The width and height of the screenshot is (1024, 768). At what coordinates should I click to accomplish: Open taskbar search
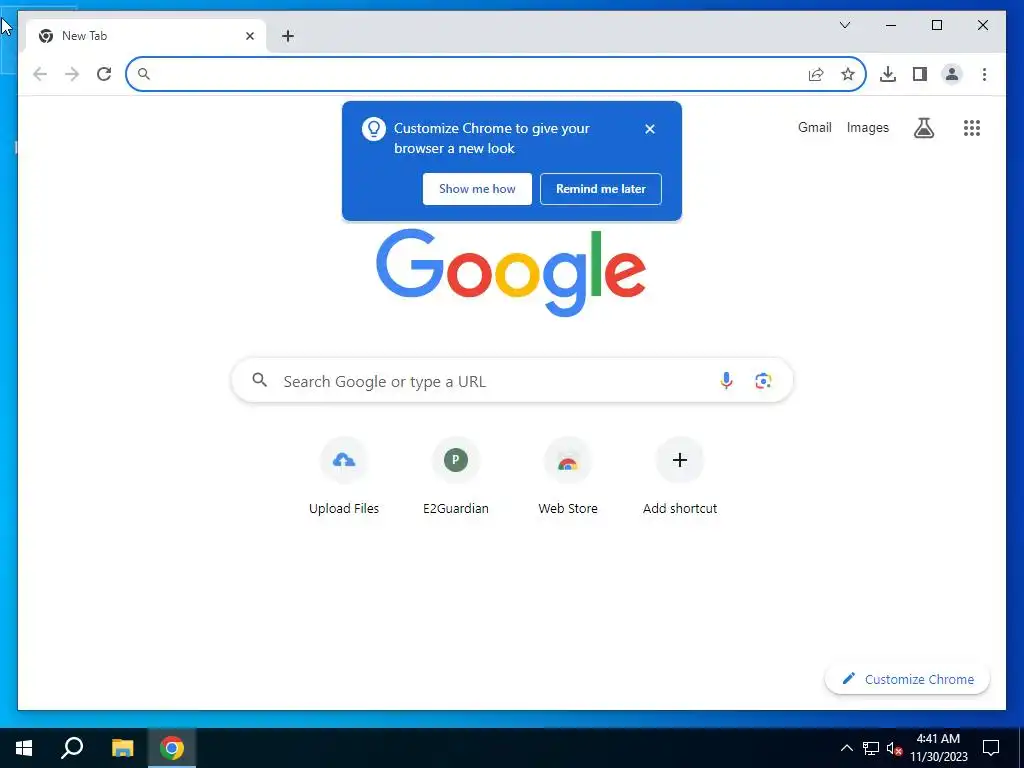(72, 748)
